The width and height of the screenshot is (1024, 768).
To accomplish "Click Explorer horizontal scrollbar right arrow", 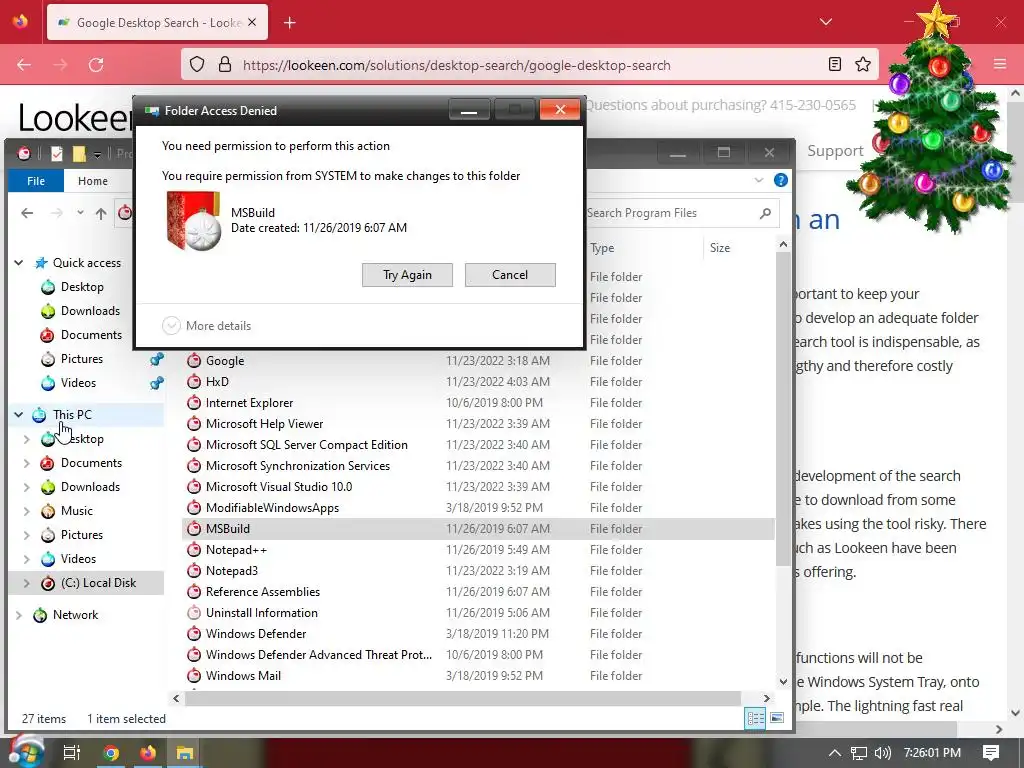I will point(767,698).
